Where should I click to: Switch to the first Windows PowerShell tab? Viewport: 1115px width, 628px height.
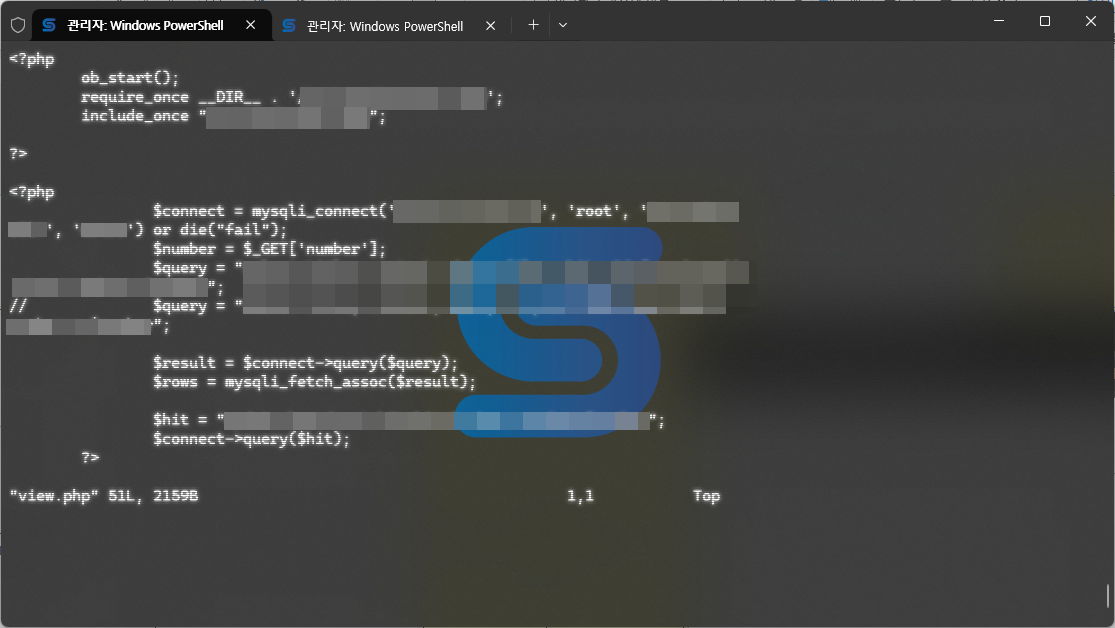click(152, 25)
